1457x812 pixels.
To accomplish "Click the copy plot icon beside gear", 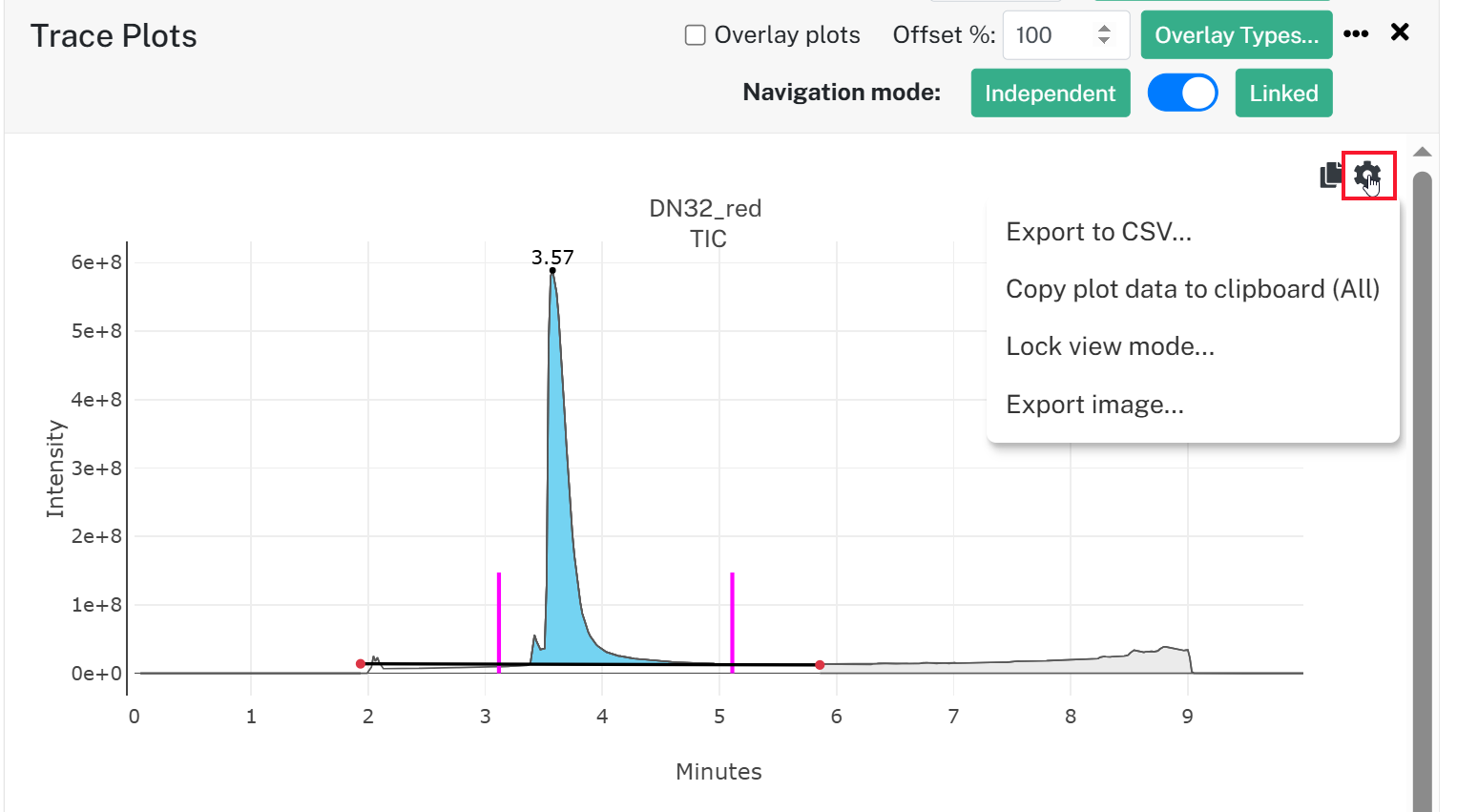I will (x=1331, y=175).
